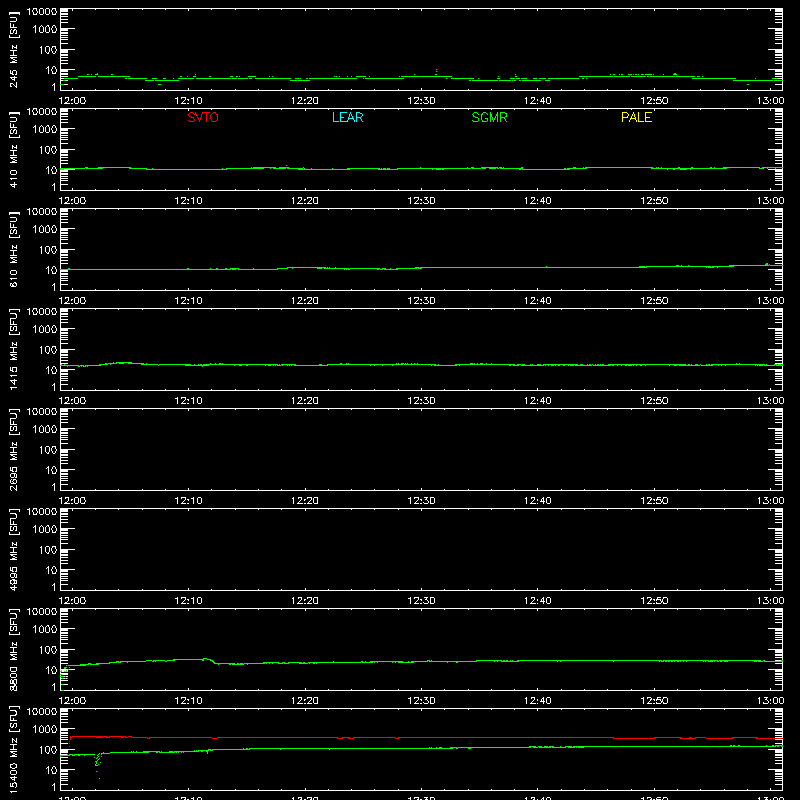Click the 1000 y-axis label of 15400 MHz plot

(45, 730)
